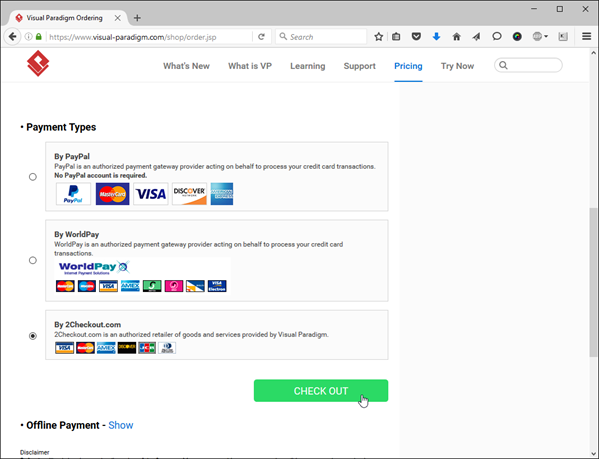Go to the Try Now link

tap(457, 66)
